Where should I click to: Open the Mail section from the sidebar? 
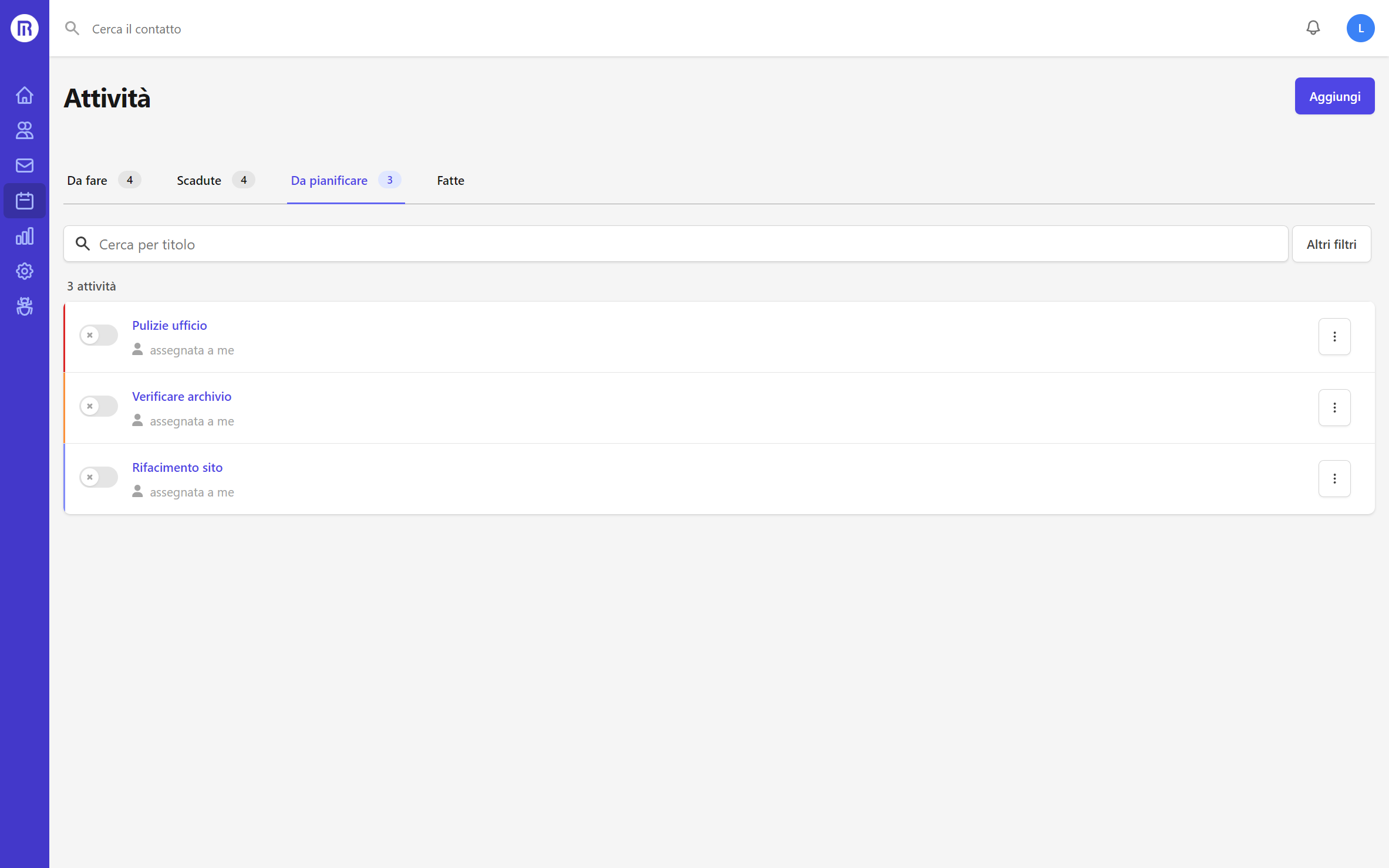(24, 165)
